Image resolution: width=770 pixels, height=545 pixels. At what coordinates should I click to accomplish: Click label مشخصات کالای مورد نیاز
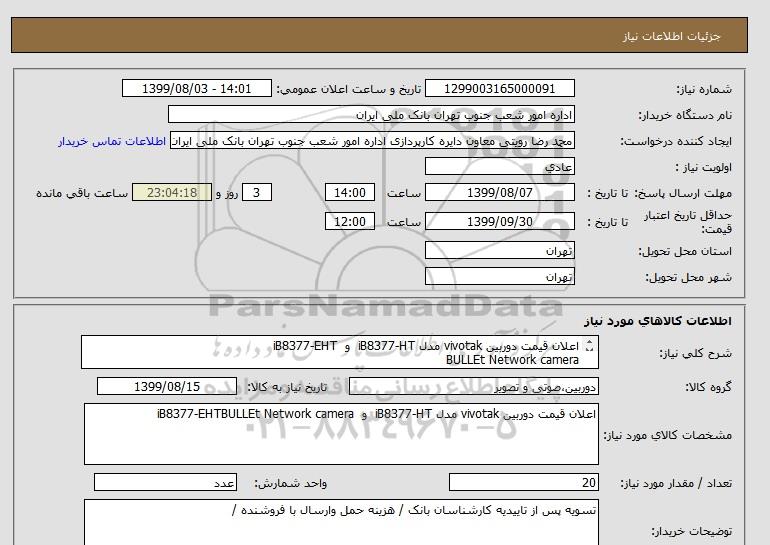(668, 435)
